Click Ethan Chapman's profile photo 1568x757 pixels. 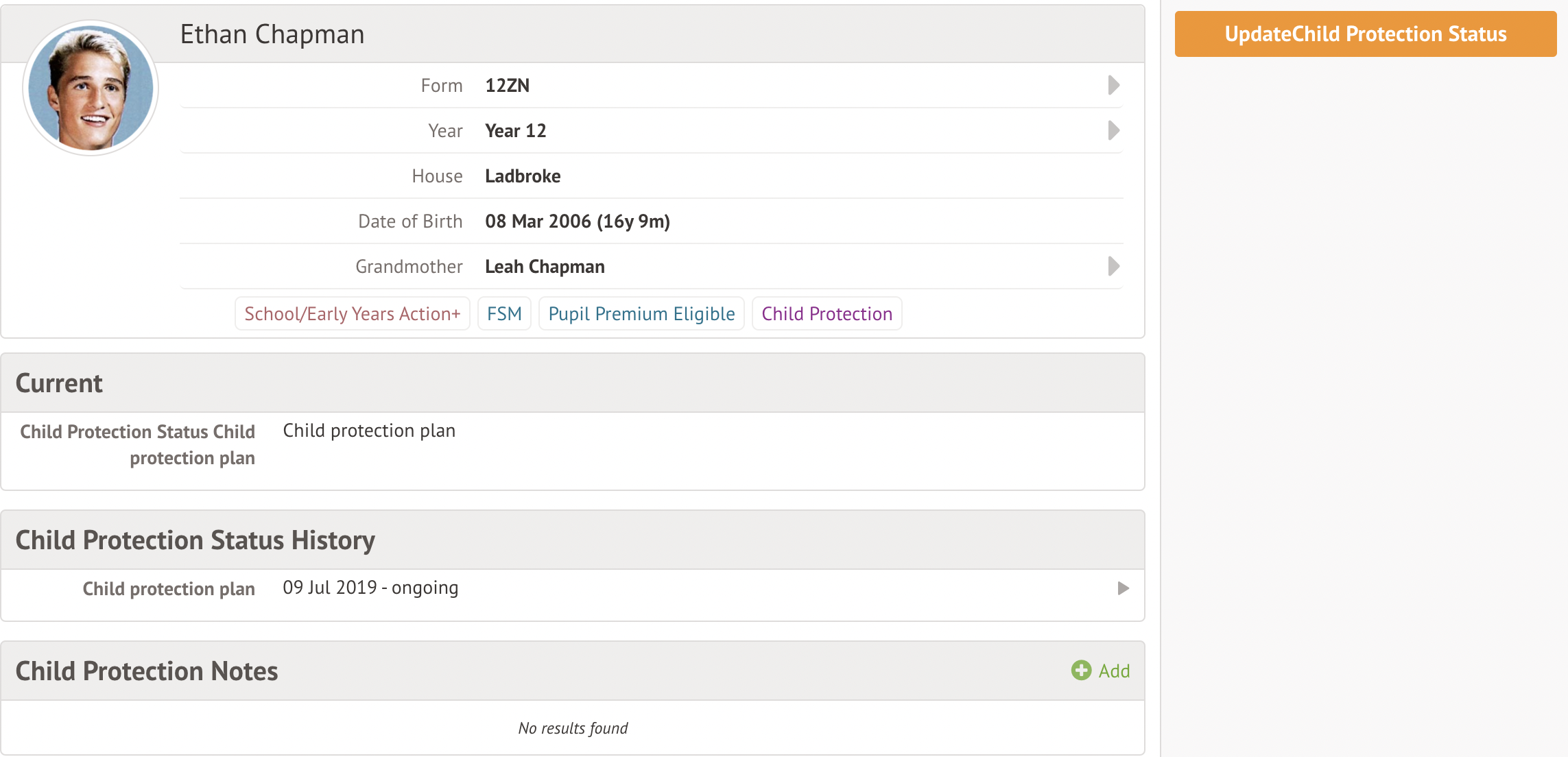click(91, 88)
